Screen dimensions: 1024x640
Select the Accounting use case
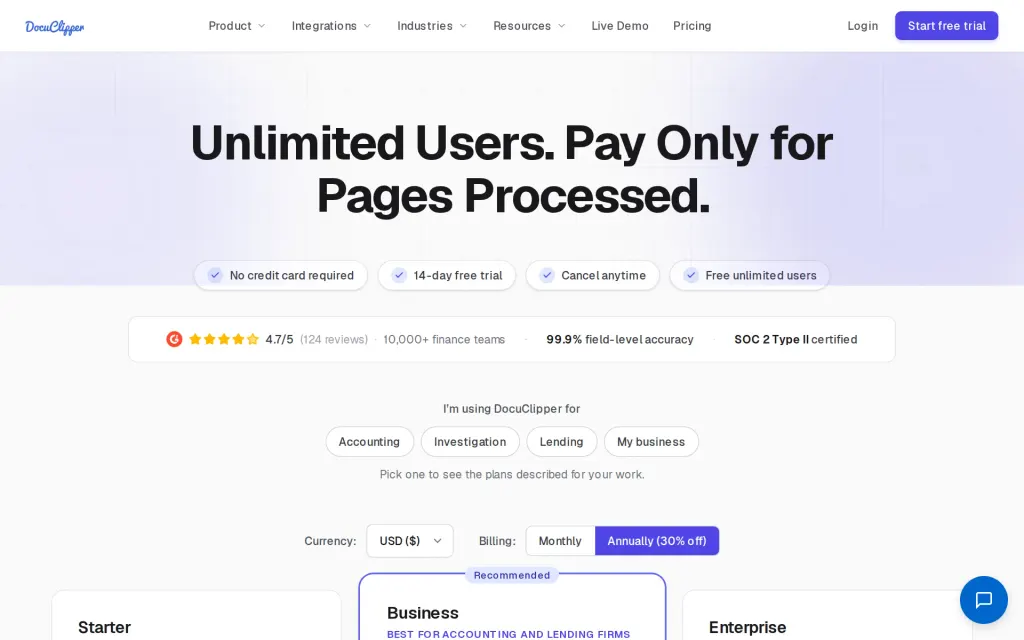tap(370, 441)
